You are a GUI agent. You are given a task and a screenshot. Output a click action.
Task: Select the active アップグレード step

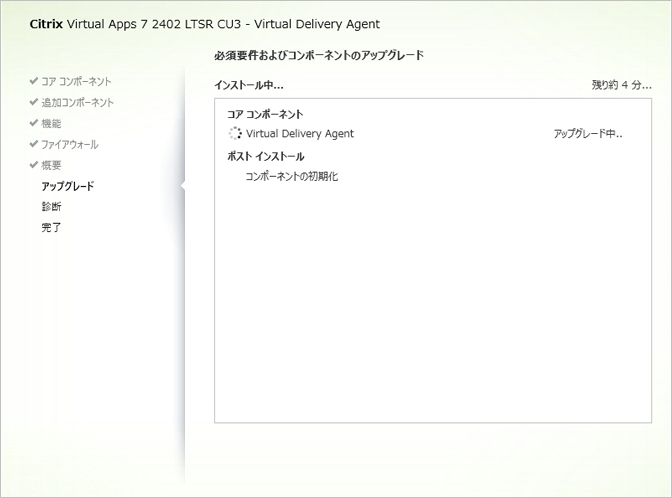coord(67,186)
